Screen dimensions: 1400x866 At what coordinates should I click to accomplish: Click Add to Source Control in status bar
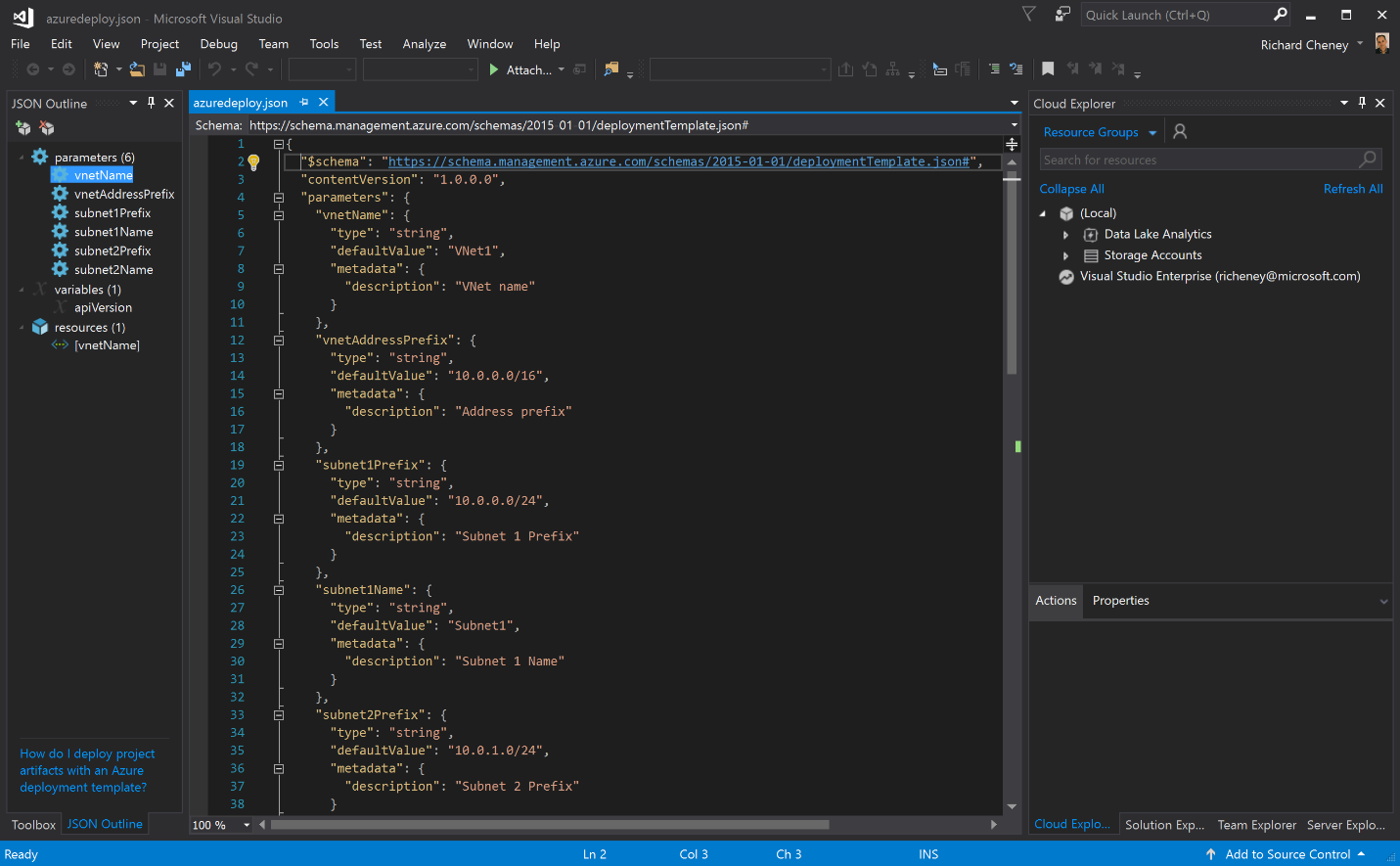tap(1287, 854)
